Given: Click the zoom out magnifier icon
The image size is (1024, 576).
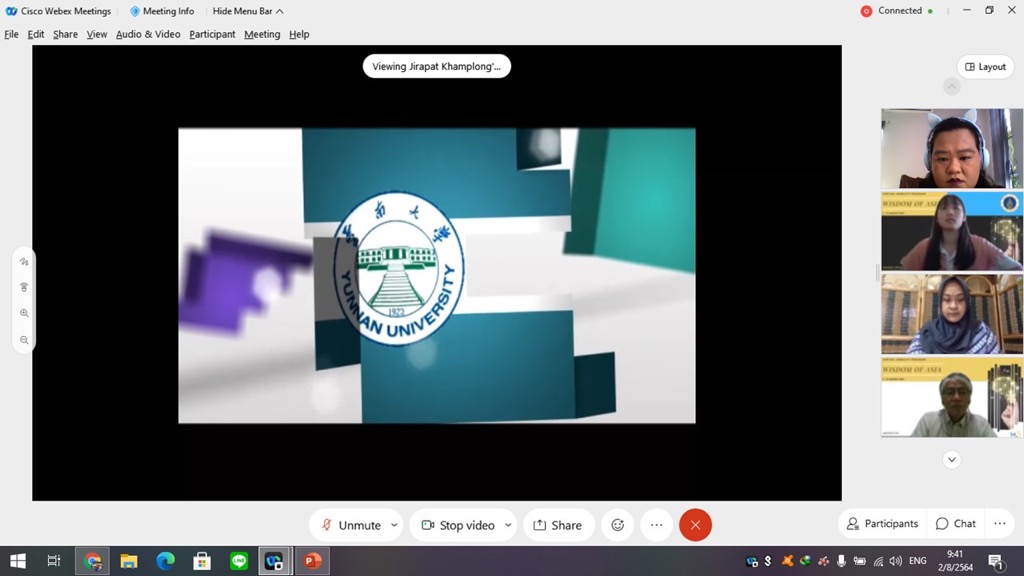Looking at the screenshot, I should 24,340.
